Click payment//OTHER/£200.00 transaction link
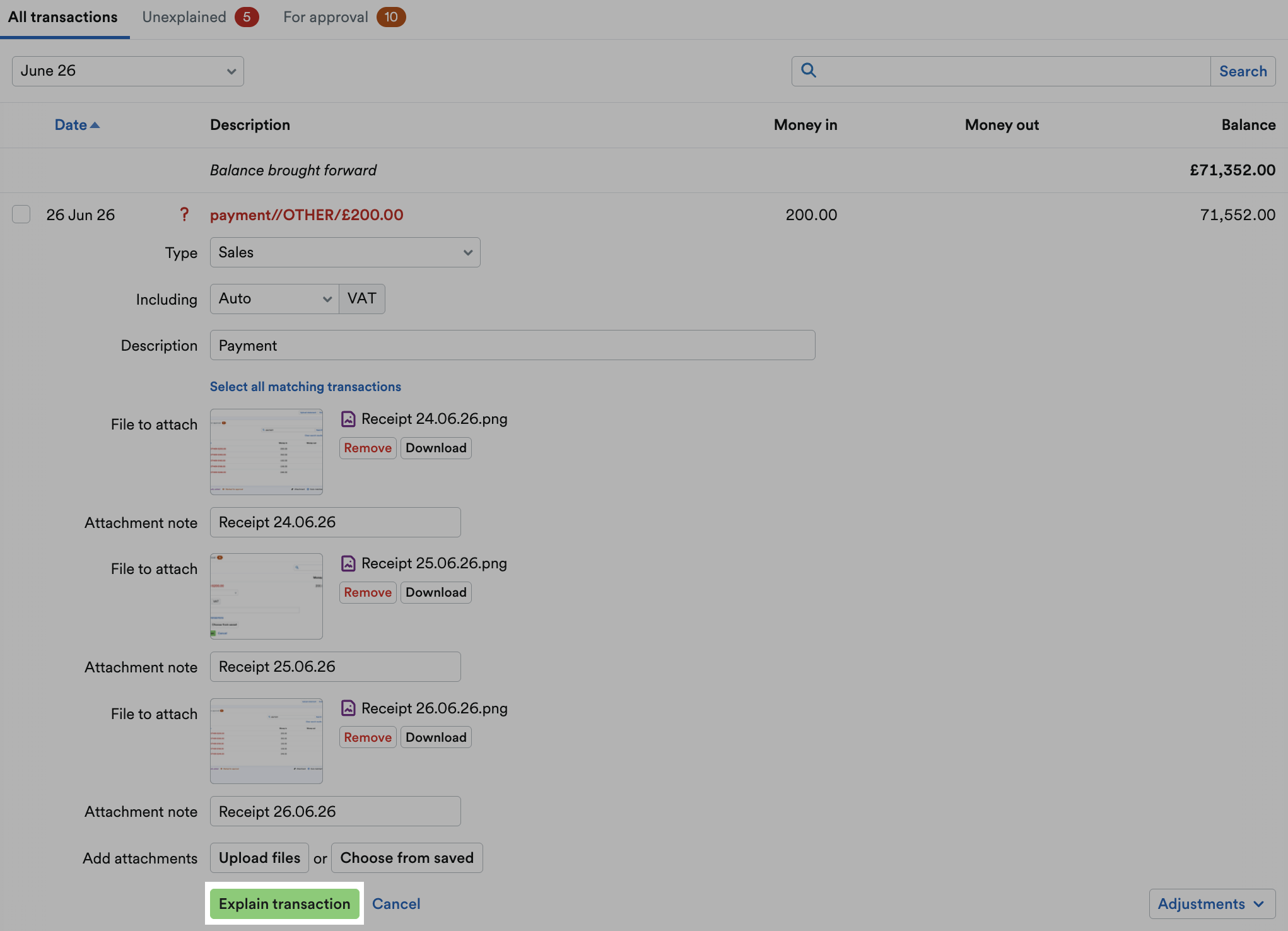Viewport: 1288px width, 931px height. 307,215
